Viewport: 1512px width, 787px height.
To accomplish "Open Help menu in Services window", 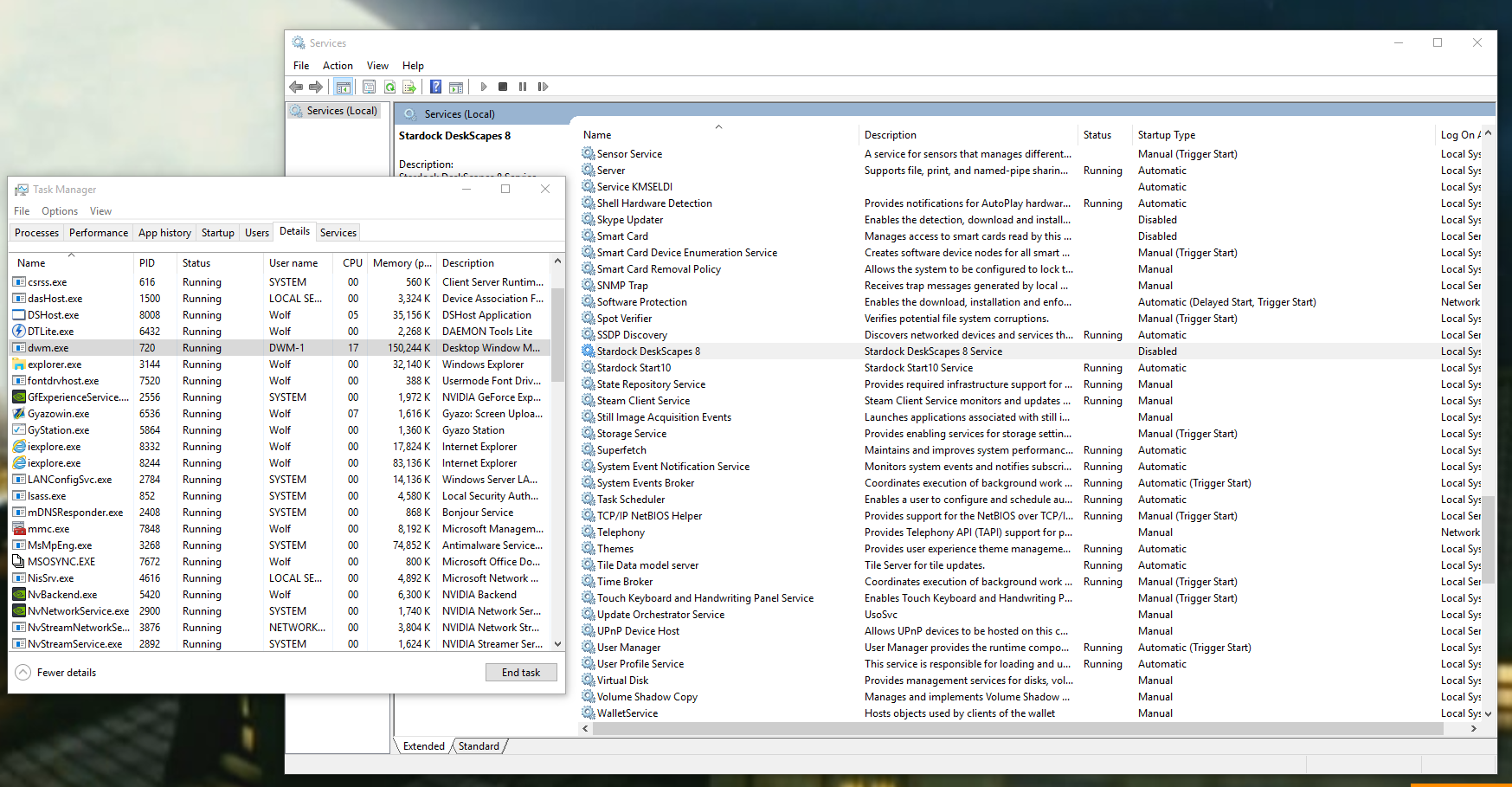I will pos(413,66).
